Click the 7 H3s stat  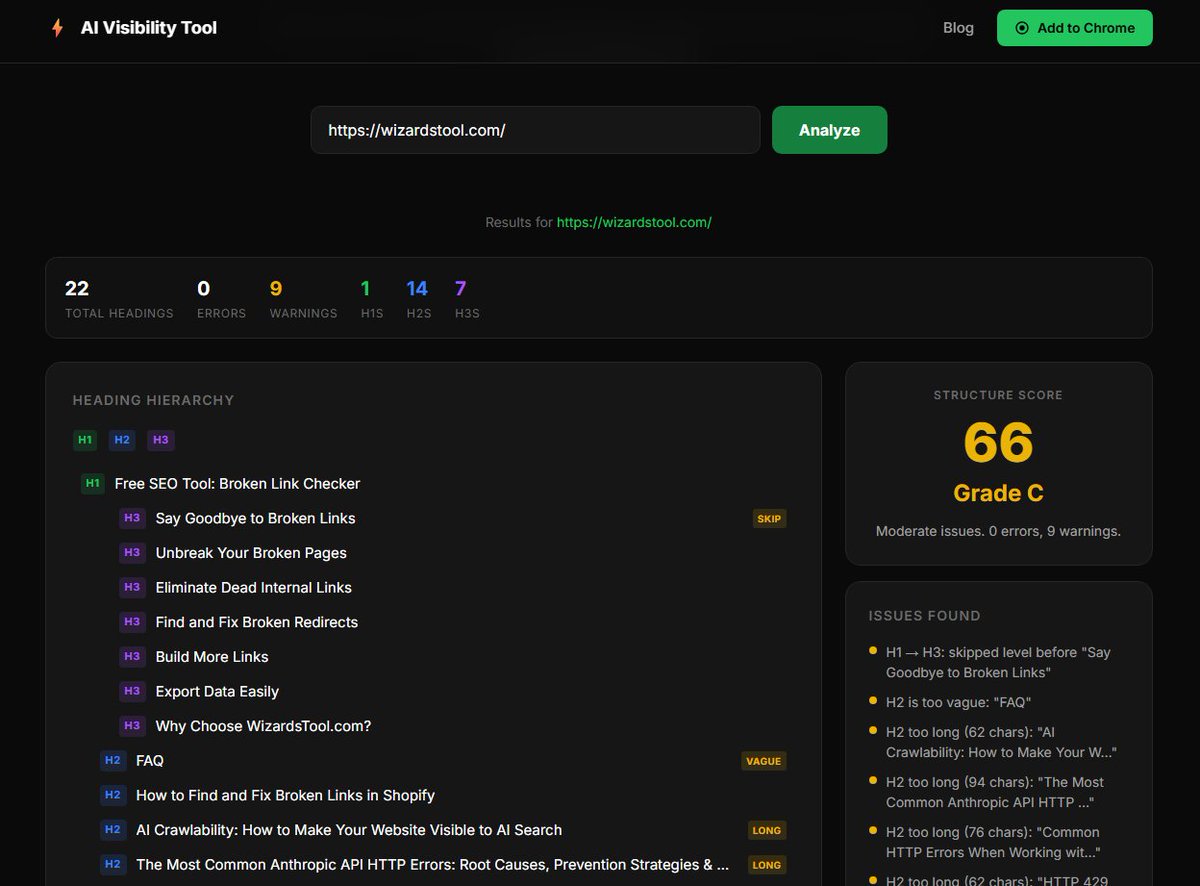(x=467, y=299)
